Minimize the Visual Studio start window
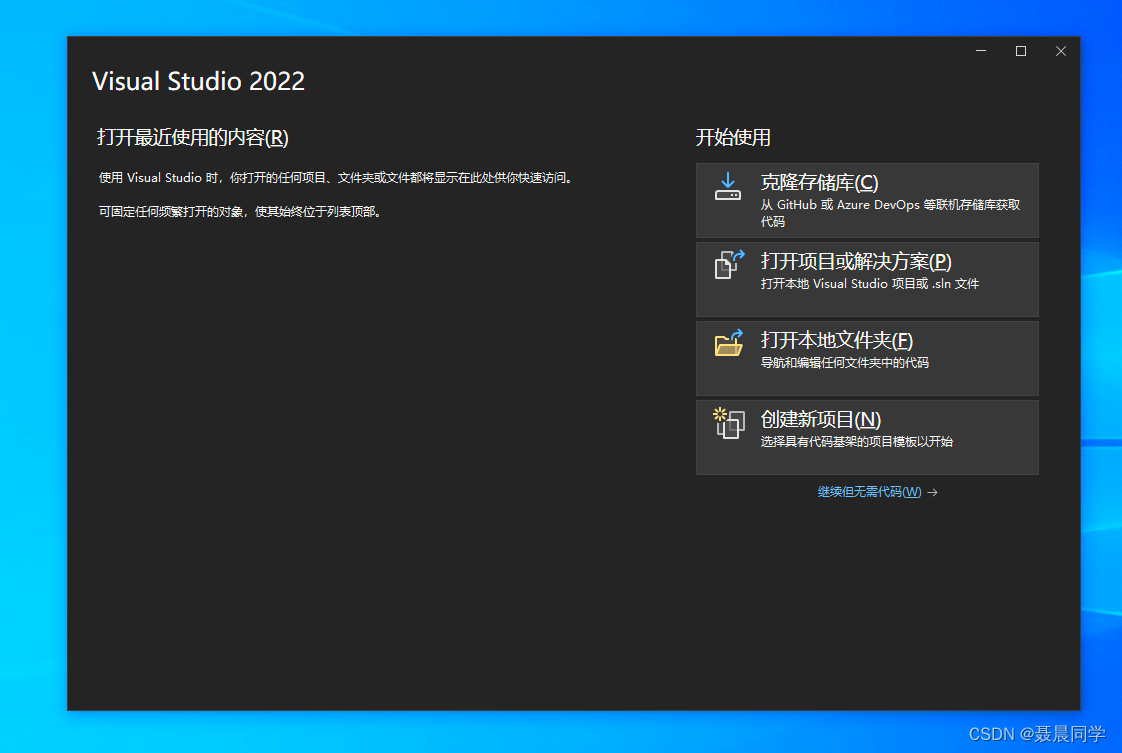This screenshot has width=1122, height=753. click(980, 51)
